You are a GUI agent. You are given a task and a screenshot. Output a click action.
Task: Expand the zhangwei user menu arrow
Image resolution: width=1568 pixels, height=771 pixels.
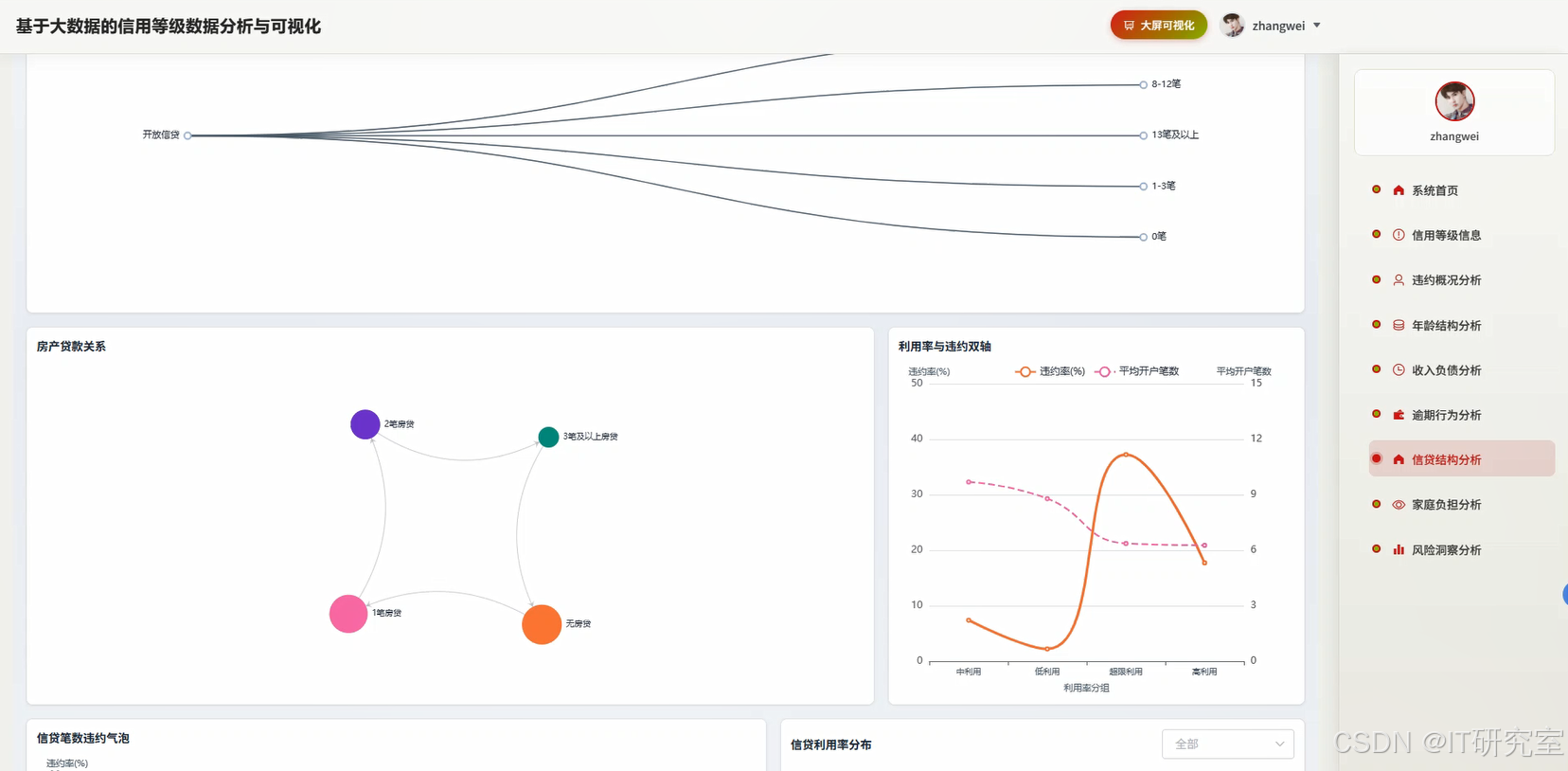pos(1316,26)
